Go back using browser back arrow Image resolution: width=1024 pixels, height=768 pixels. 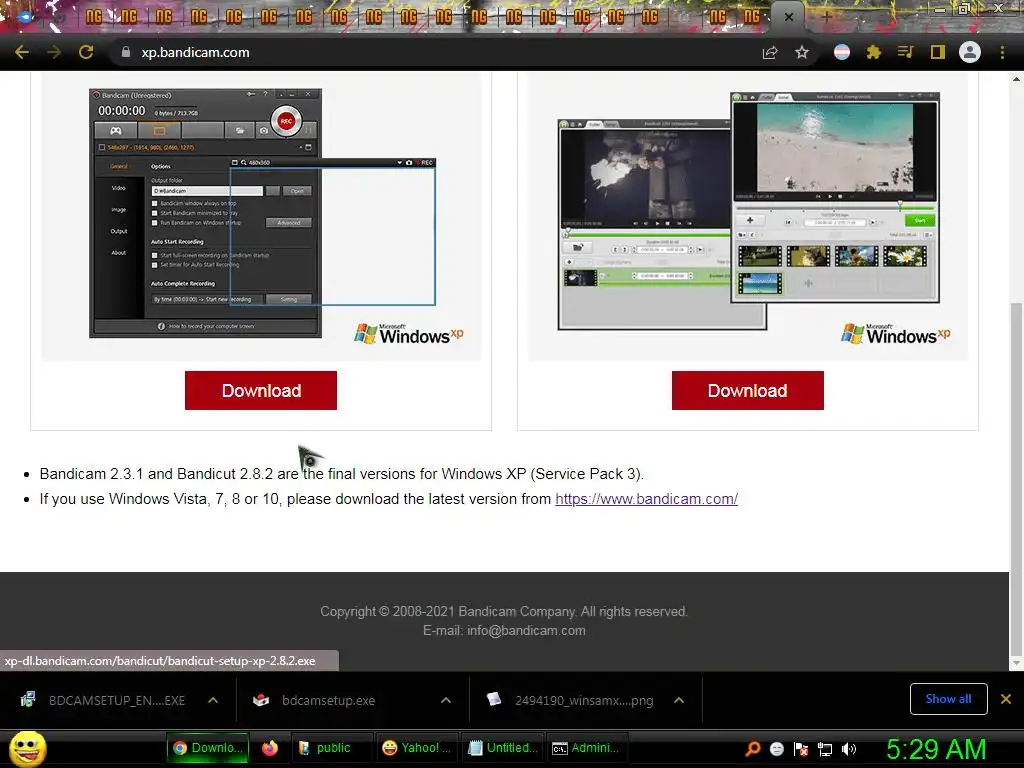[22, 52]
